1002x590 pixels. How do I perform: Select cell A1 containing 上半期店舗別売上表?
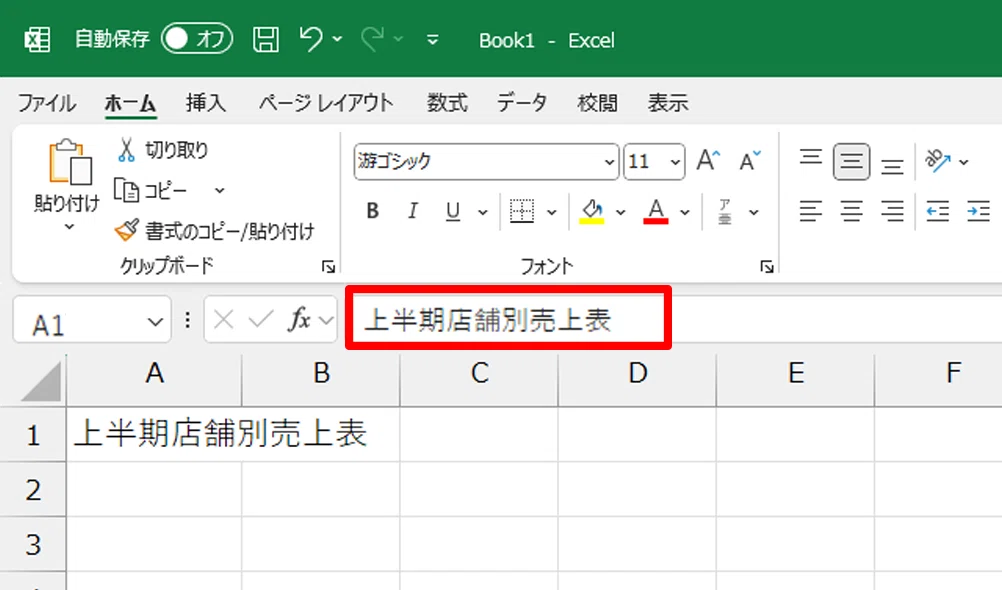pos(154,434)
